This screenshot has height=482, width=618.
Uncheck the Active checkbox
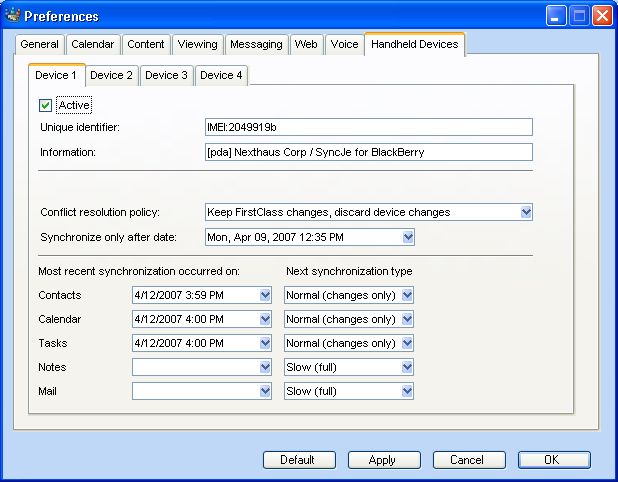[45, 104]
